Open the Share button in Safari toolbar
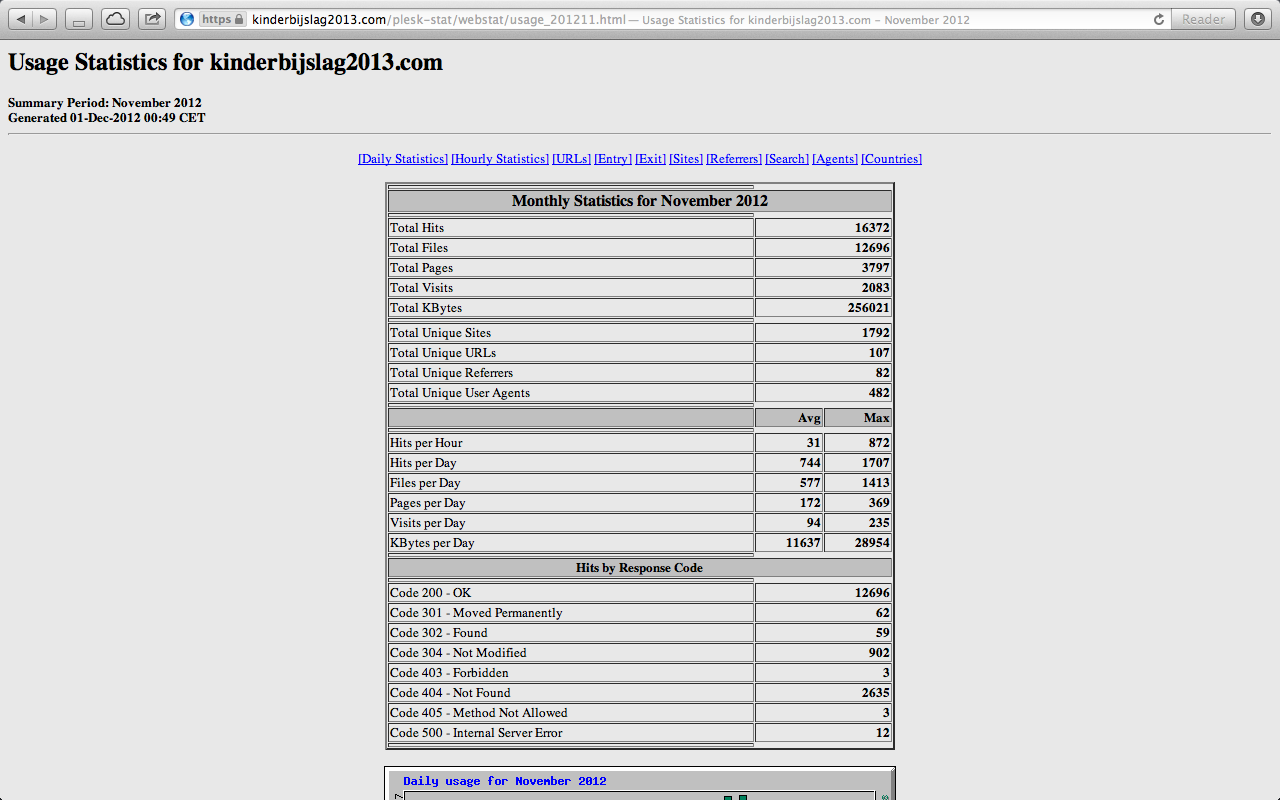Screen dimensions: 1280x800 point(152,19)
